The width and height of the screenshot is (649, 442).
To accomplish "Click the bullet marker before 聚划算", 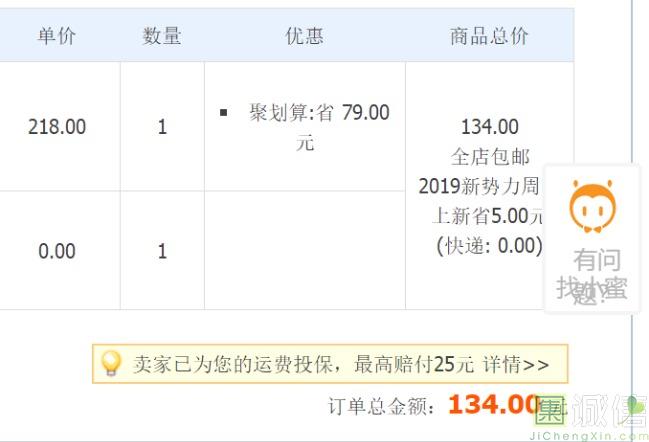I will click(224, 113).
